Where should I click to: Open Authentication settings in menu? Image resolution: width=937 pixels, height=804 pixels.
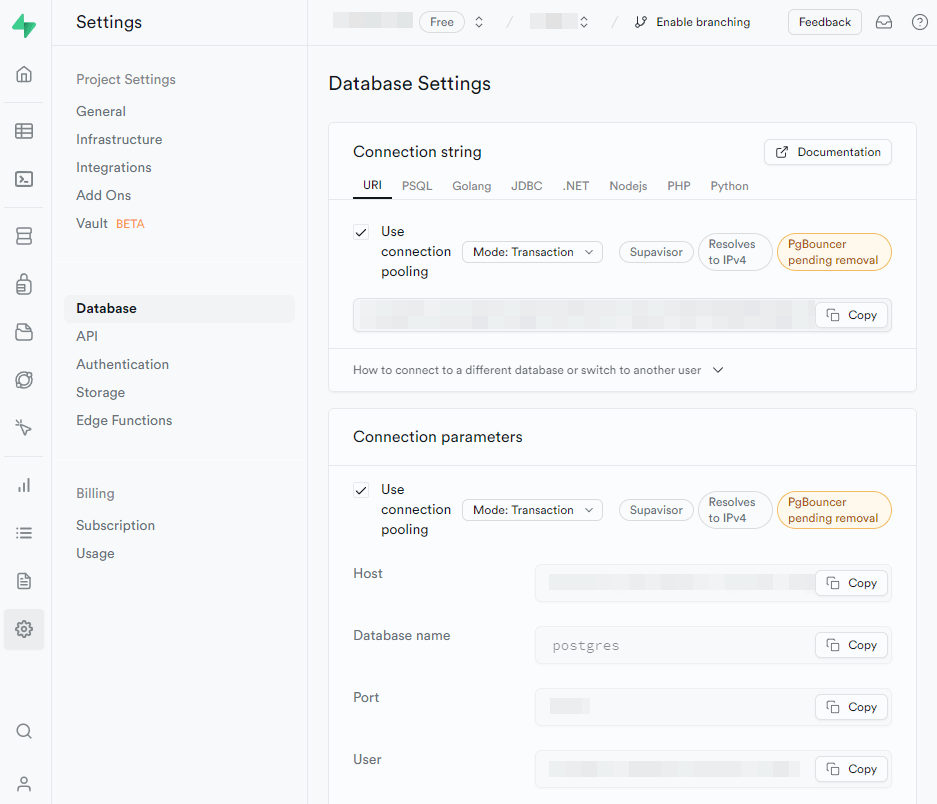pyautogui.click(x=123, y=365)
